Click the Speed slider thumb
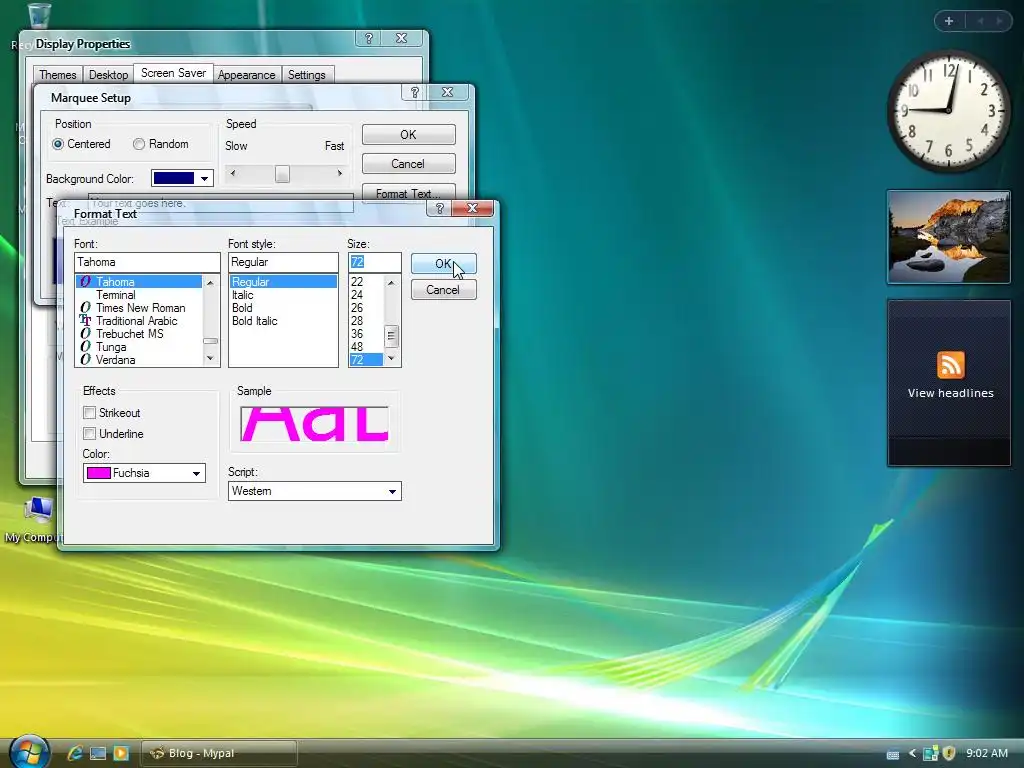Screen dimensions: 1024x768 [282, 174]
